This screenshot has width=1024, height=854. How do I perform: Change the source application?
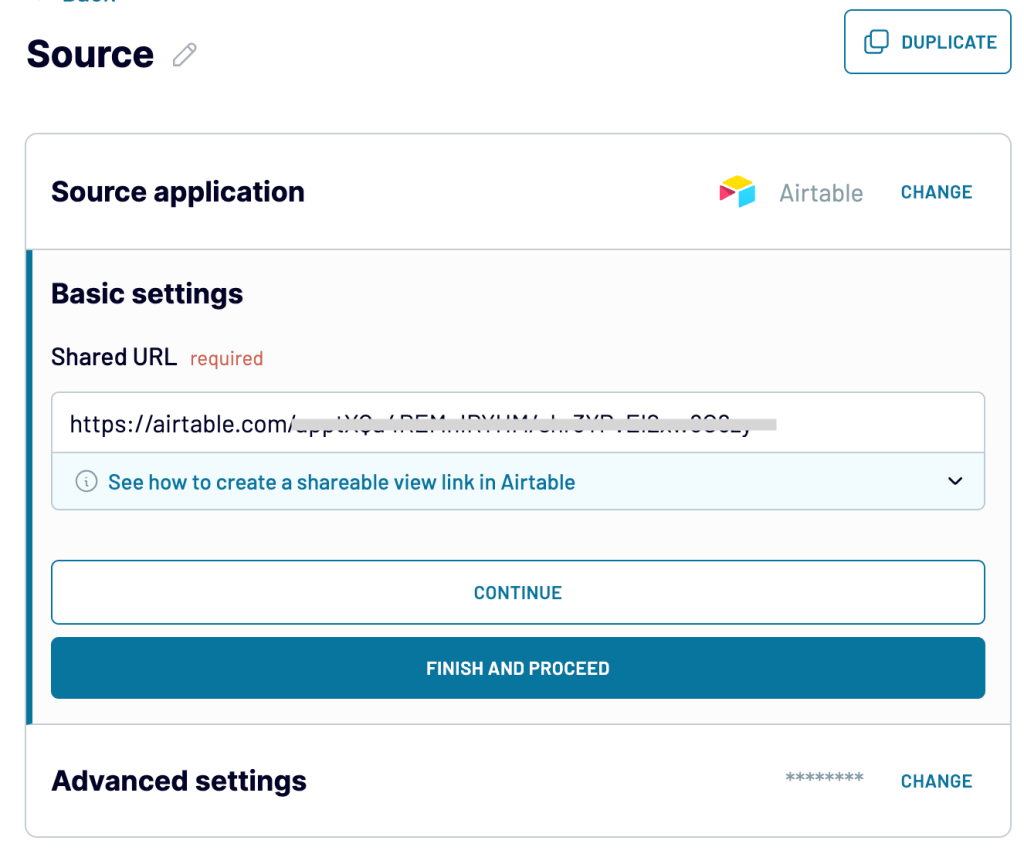936,192
